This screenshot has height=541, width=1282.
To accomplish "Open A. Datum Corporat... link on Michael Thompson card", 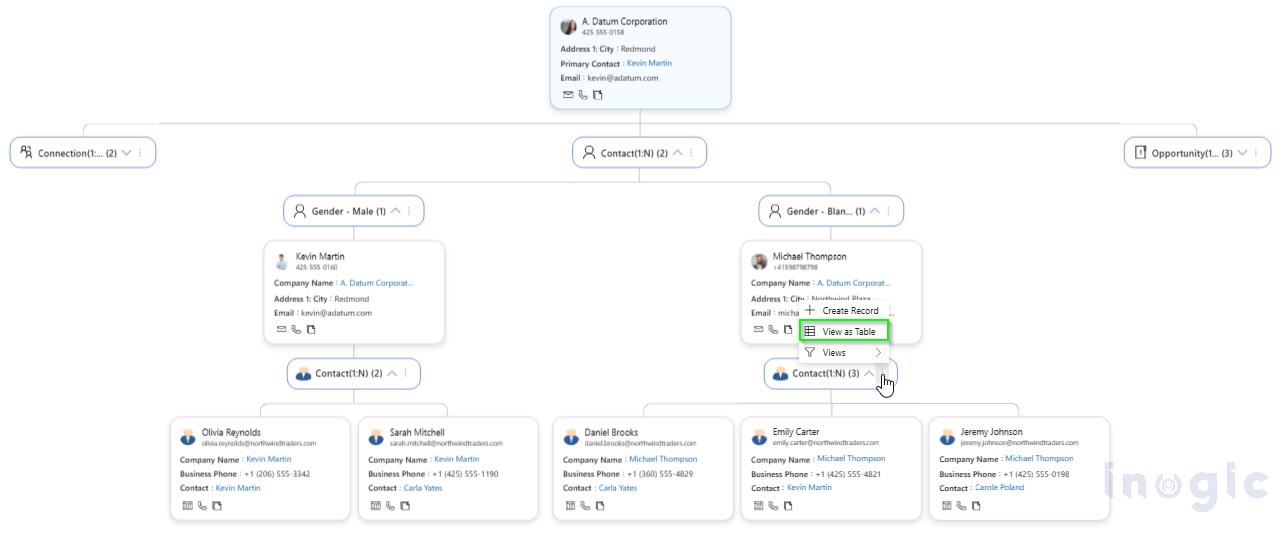I will pyautogui.click(x=853, y=283).
